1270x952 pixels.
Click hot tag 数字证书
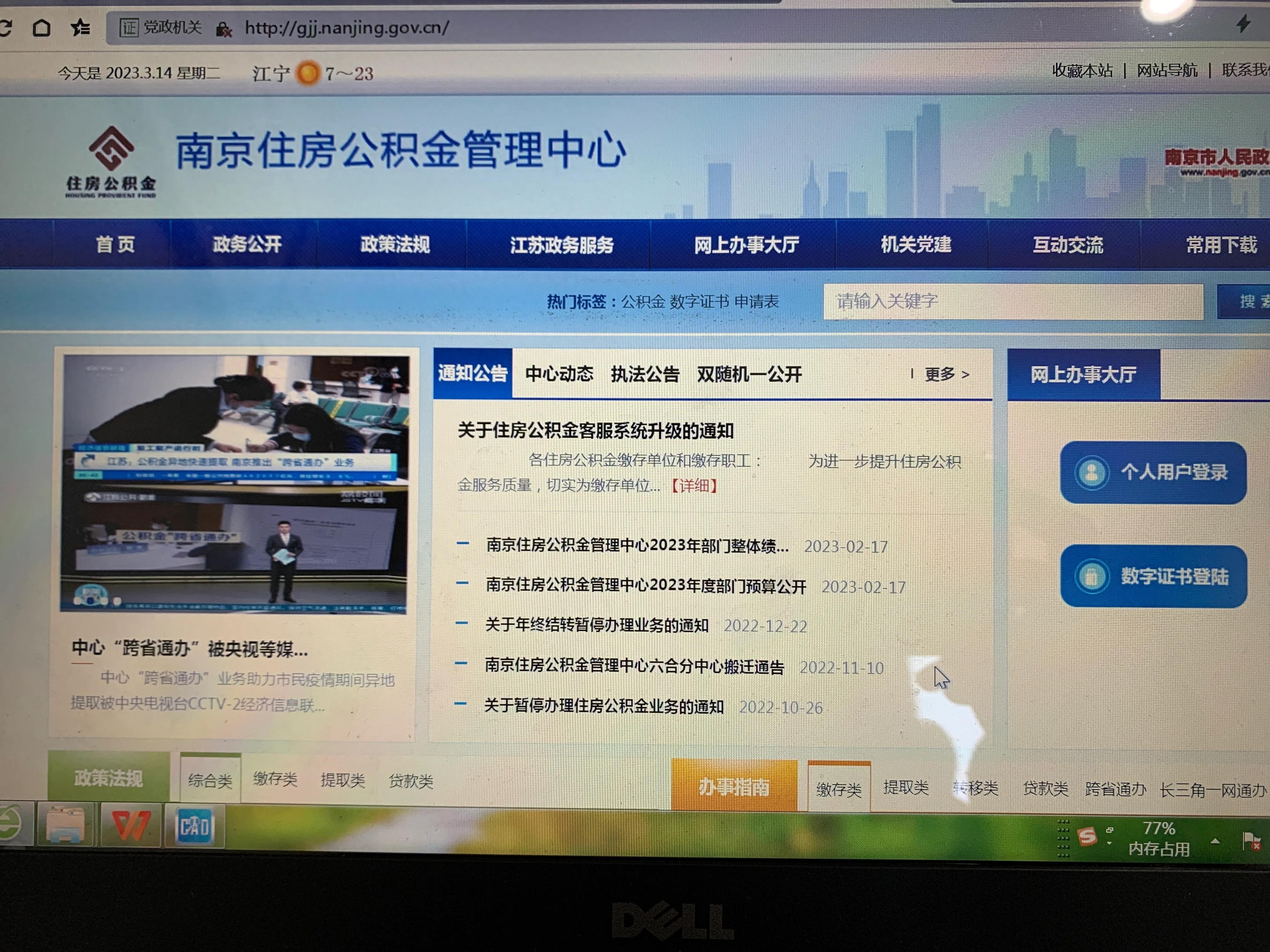pos(699,301)
